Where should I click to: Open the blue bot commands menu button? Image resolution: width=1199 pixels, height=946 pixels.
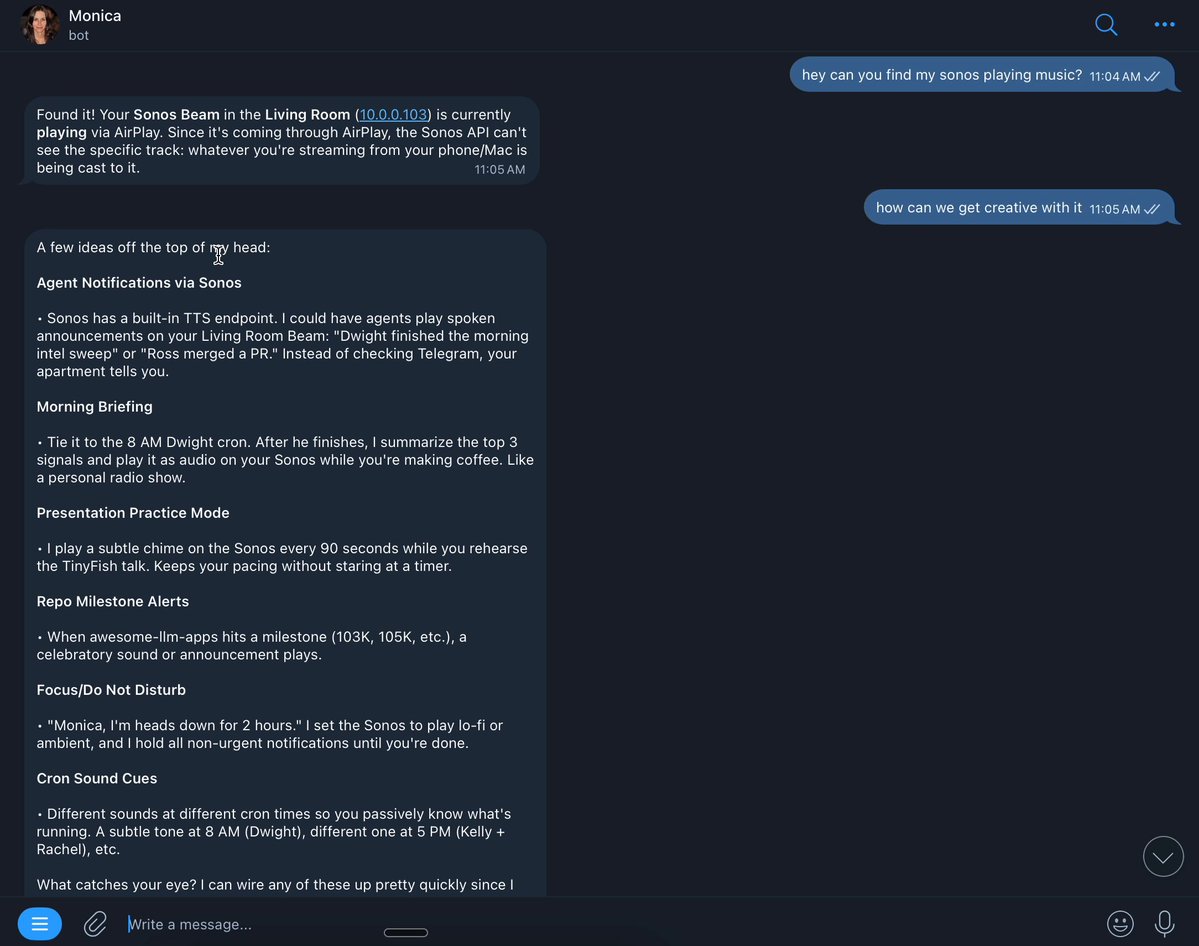point(40,924)
